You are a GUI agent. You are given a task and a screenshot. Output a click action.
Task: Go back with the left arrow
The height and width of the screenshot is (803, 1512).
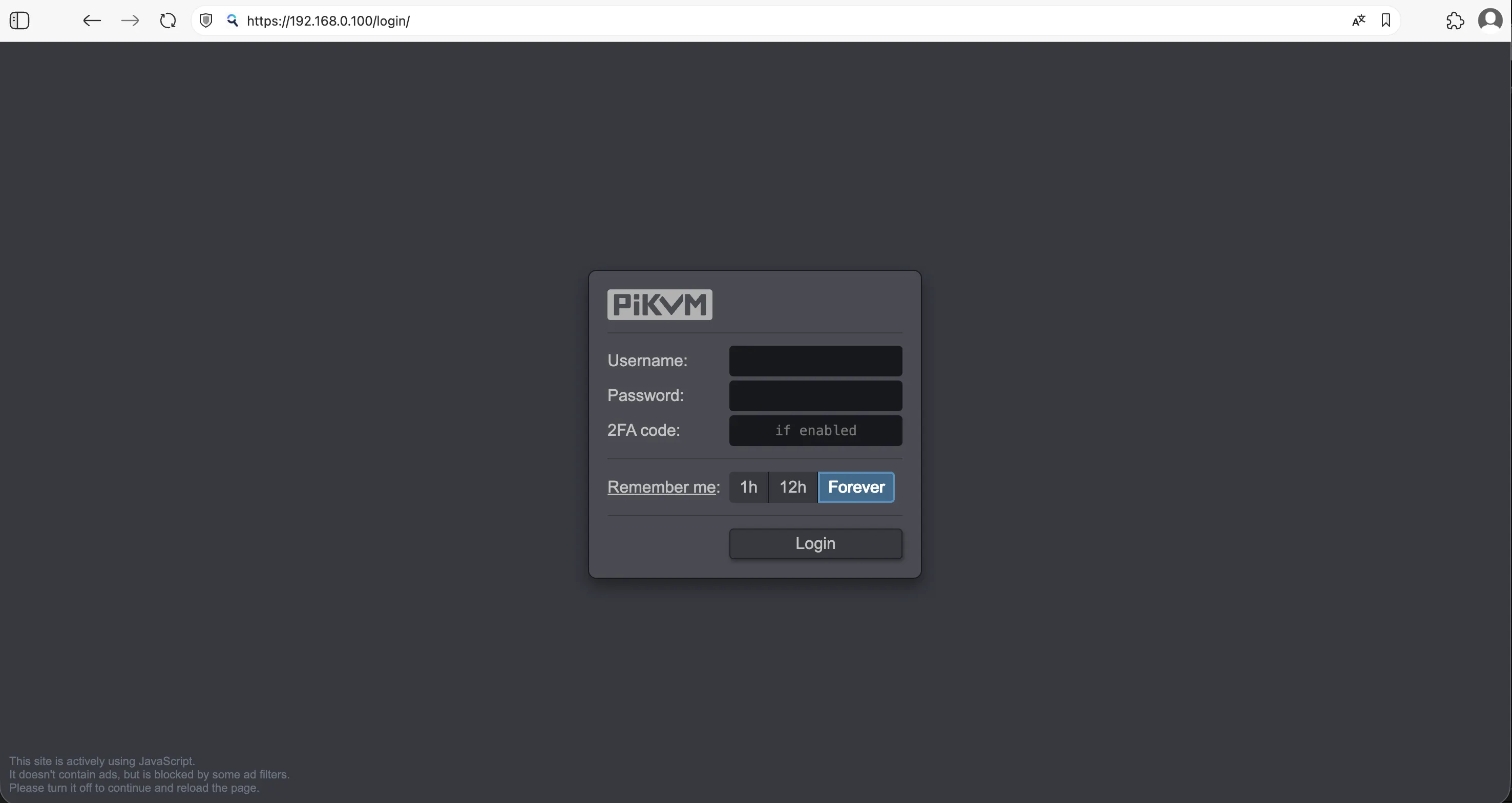(92, 20)
